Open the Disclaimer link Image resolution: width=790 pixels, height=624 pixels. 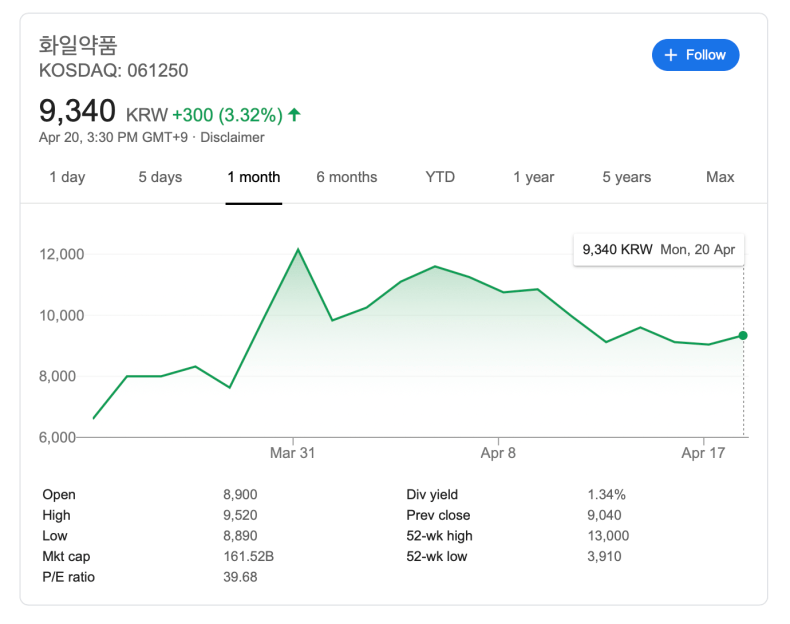232,137
